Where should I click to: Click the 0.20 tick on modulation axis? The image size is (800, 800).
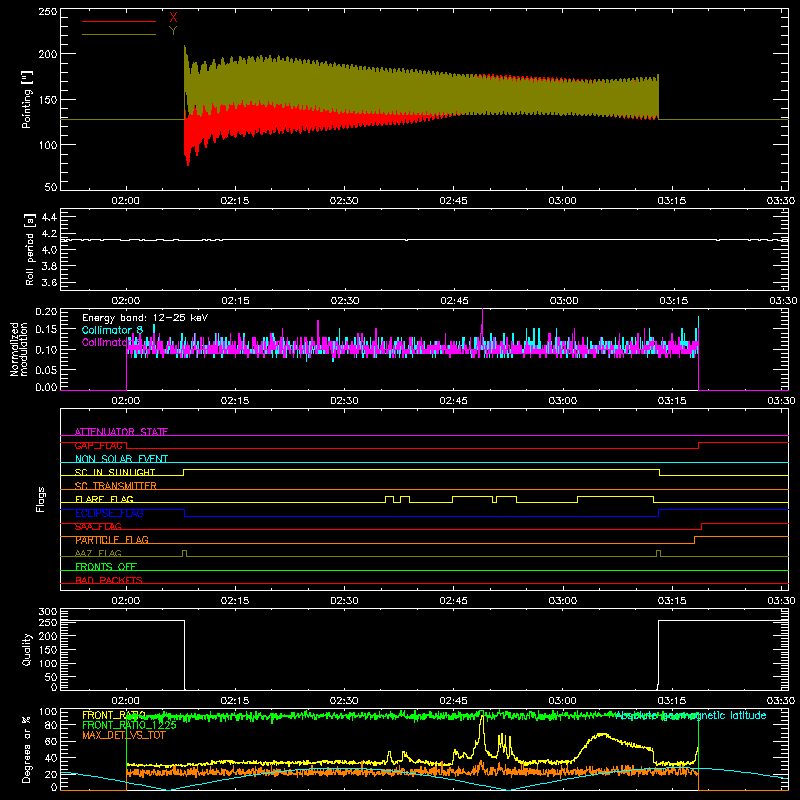tap(46, 312)
